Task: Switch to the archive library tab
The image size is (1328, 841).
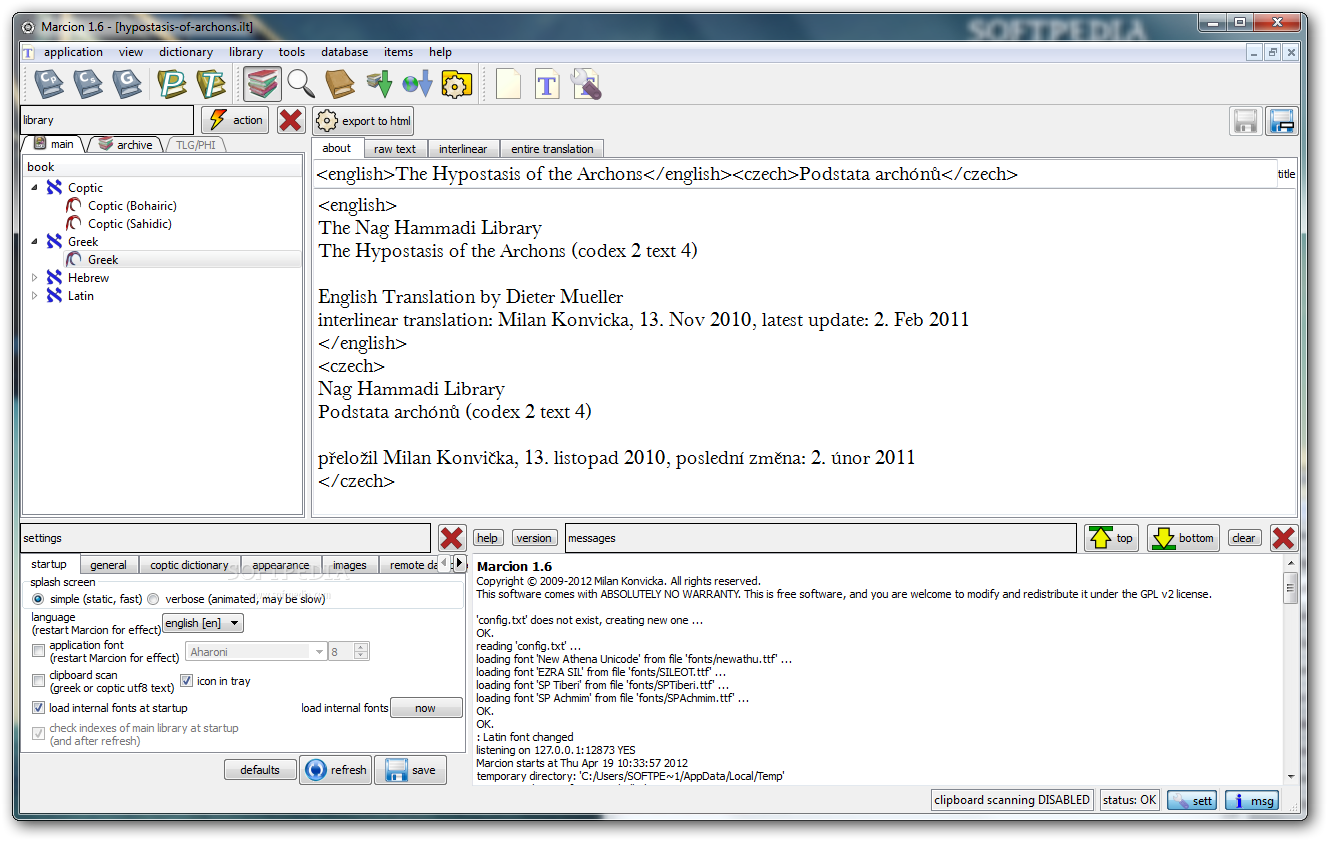Action: click(x=126, y=145)
